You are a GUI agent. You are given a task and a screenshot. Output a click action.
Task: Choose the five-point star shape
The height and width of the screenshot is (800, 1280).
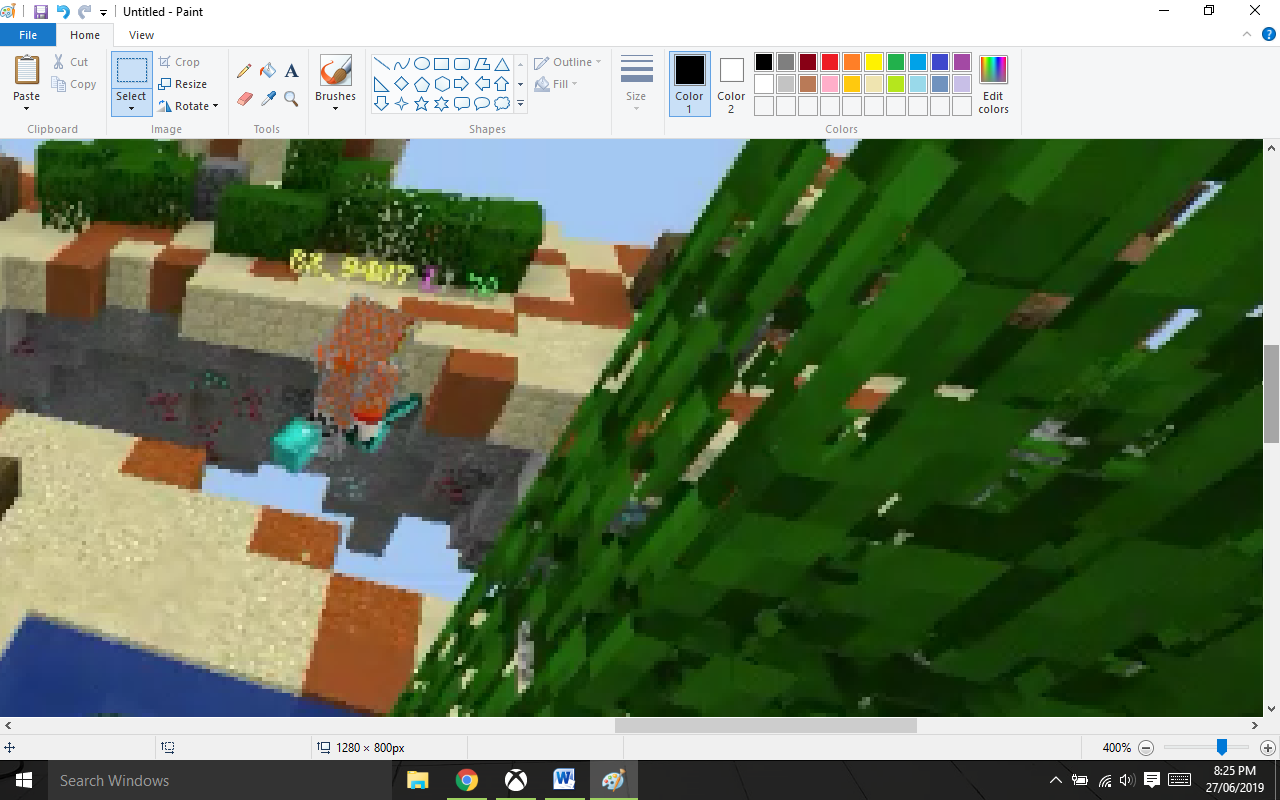tap(421, 104)
